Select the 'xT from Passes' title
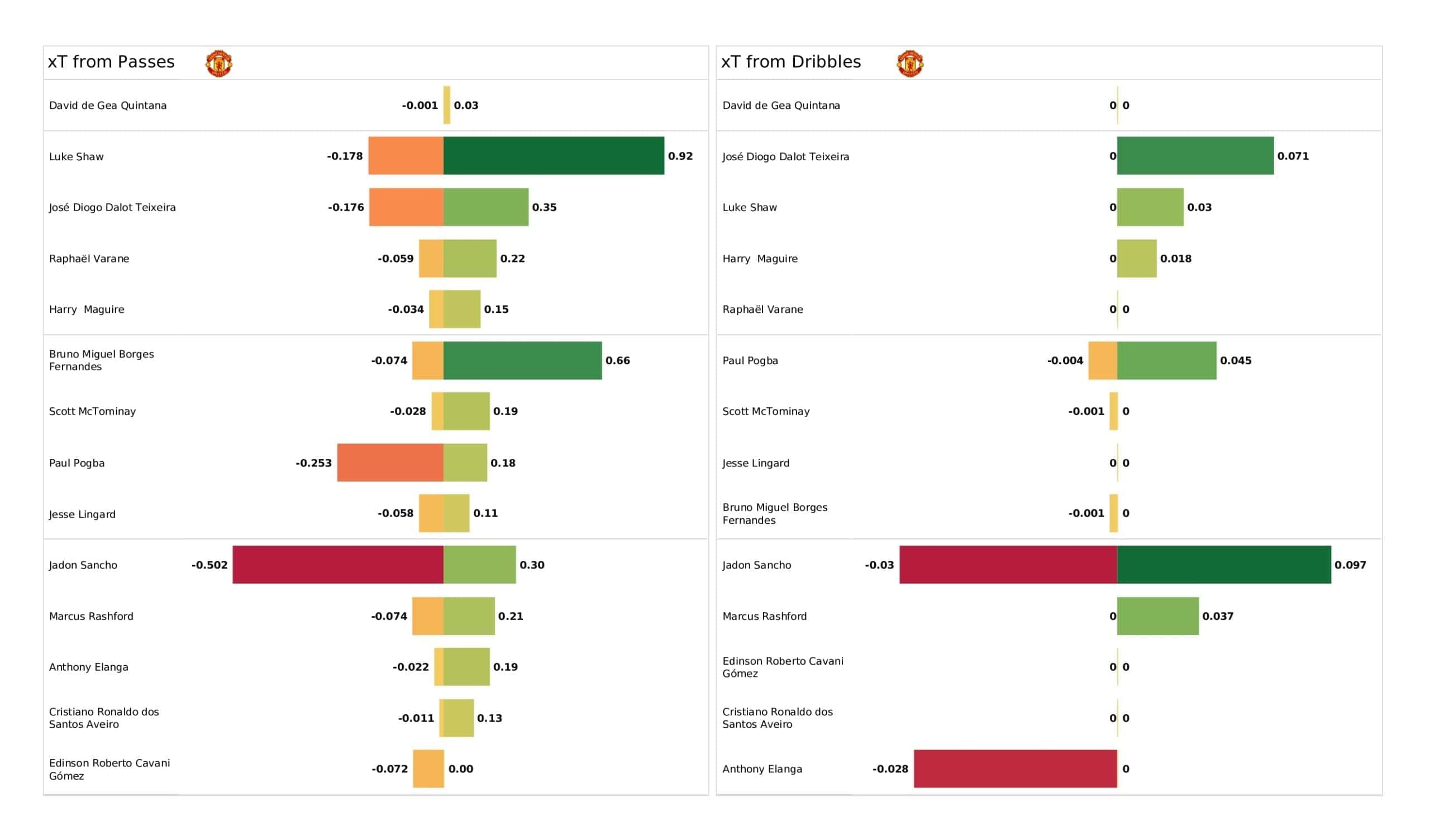 point(111,62)
